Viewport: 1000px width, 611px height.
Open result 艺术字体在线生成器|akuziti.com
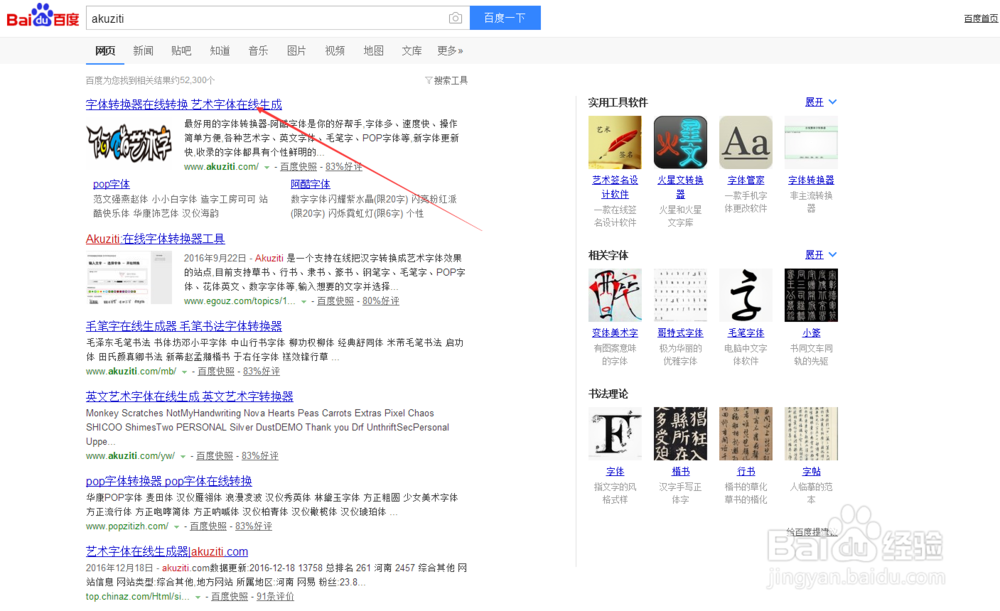click(167, 551)
